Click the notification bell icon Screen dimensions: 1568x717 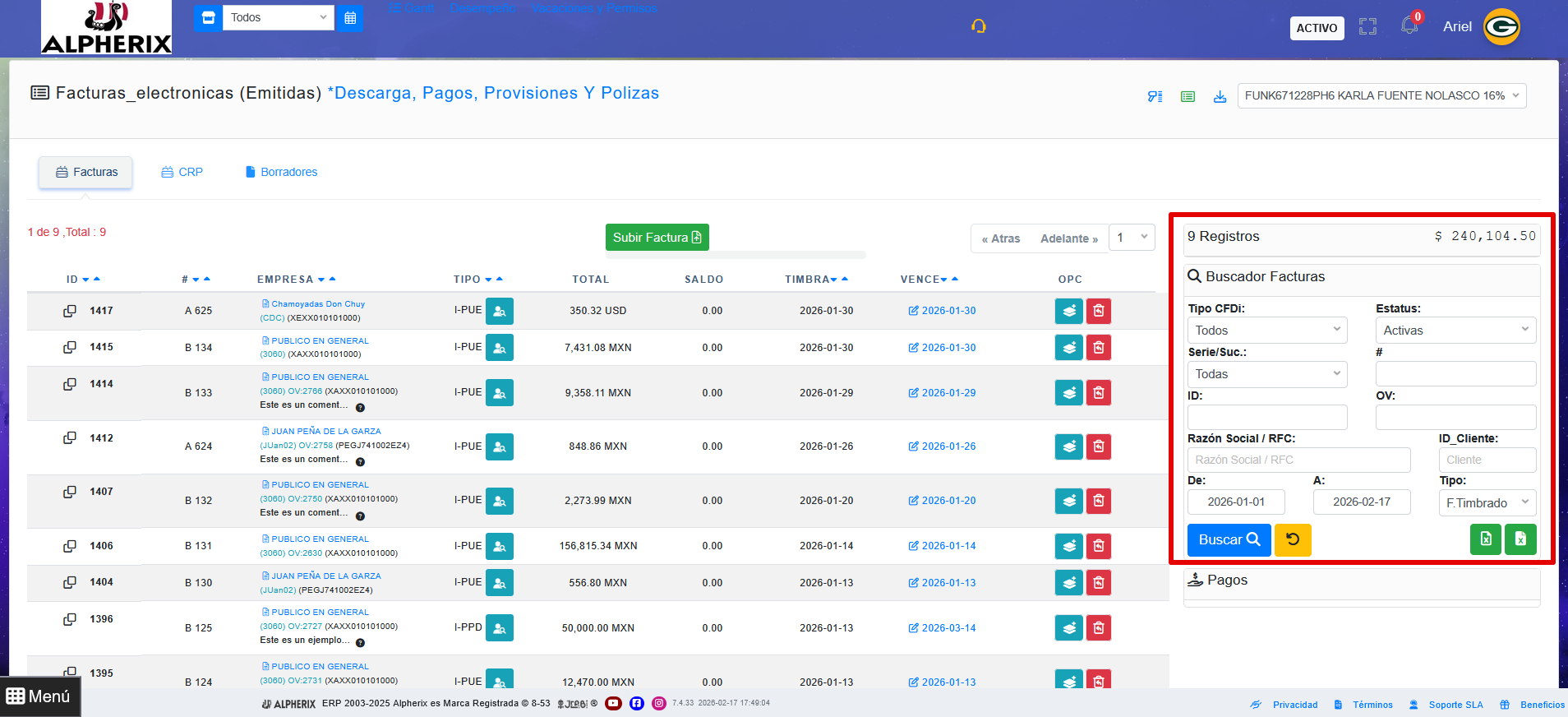pyautogui.click(x=1409, y=26)
